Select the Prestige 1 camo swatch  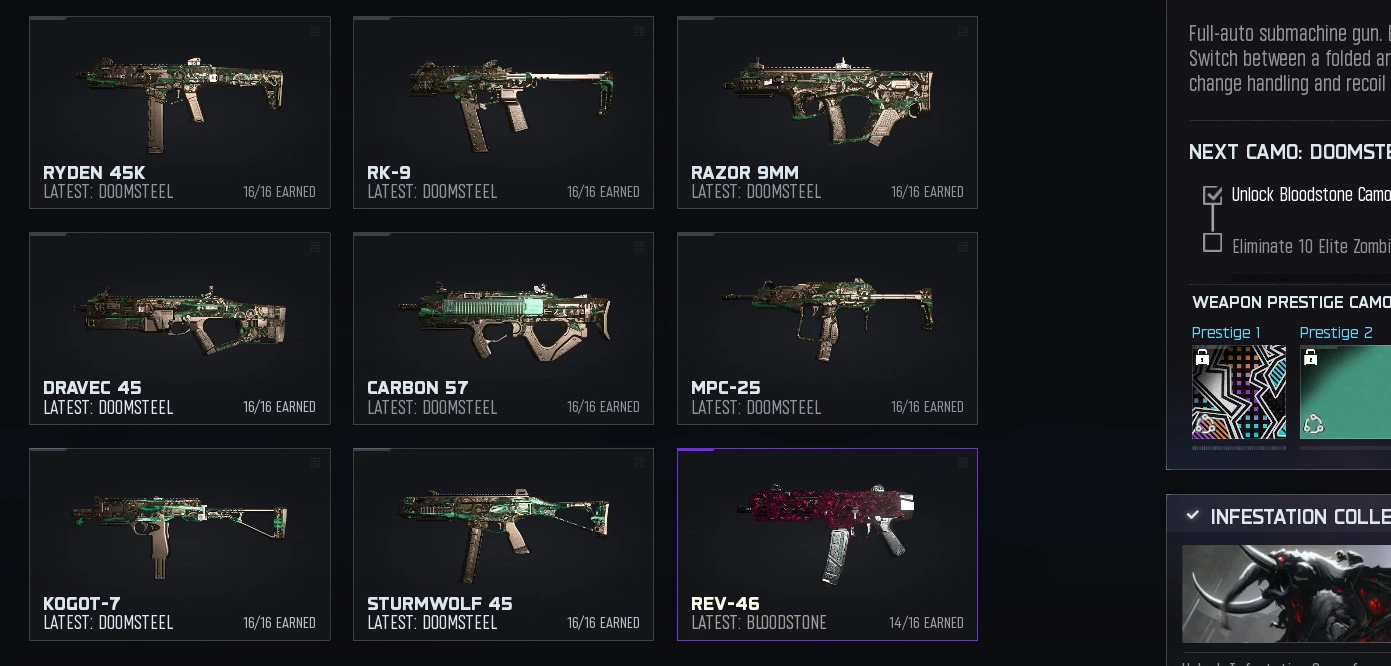[1239, 392]
